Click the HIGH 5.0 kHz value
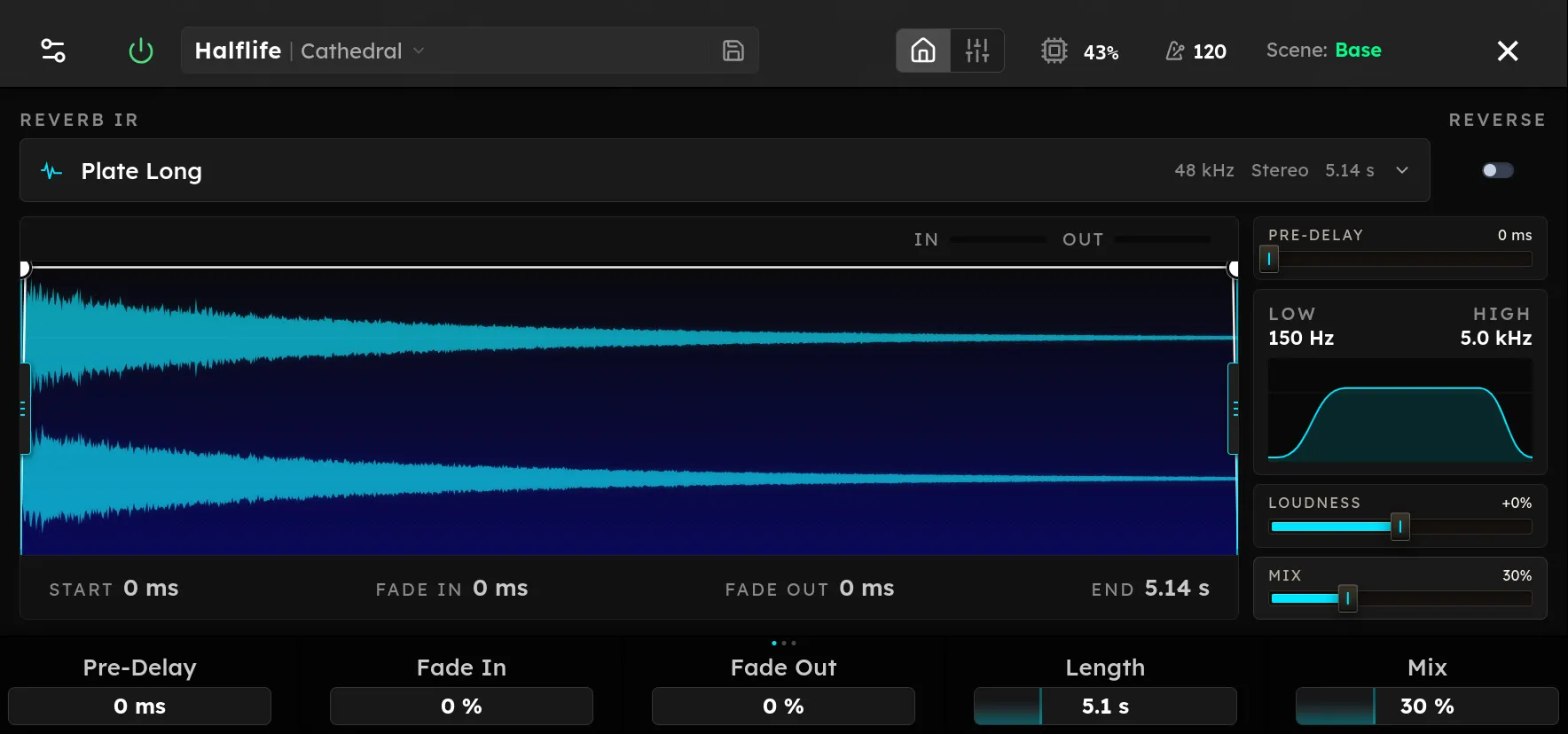This screenshot has width=1568, height=734. click(x=1496, y=338)
